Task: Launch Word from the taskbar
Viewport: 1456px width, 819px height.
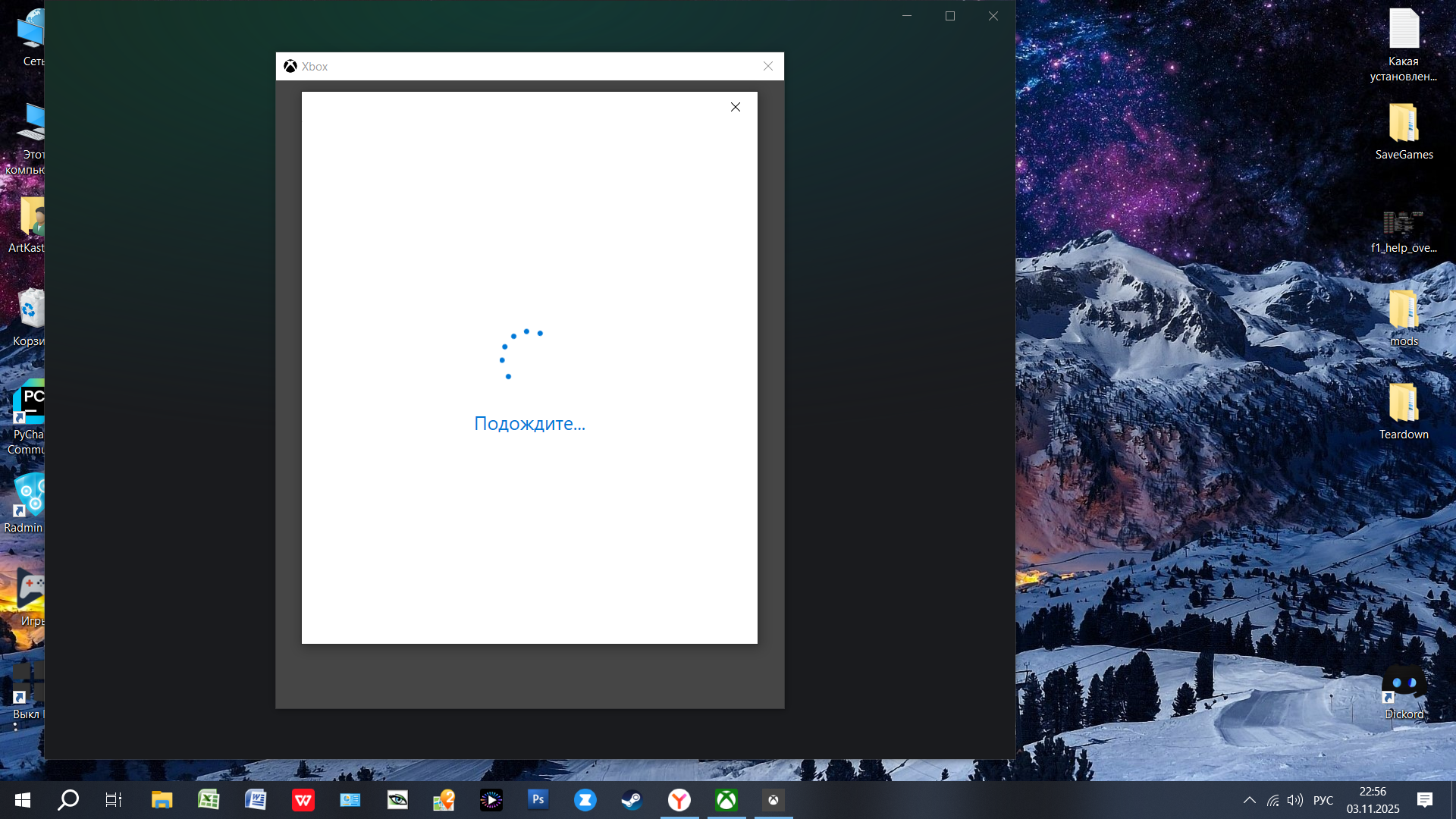Action: pyautogui.click(x=256, y=799)
